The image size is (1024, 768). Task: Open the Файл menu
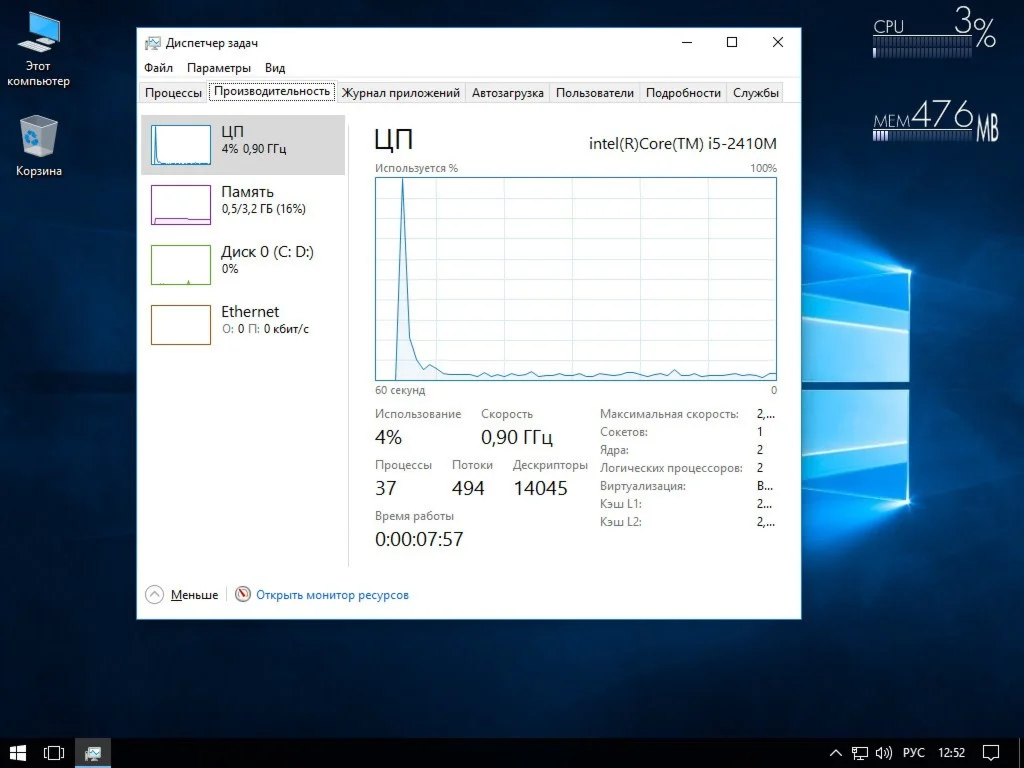(x=158, y=68)
